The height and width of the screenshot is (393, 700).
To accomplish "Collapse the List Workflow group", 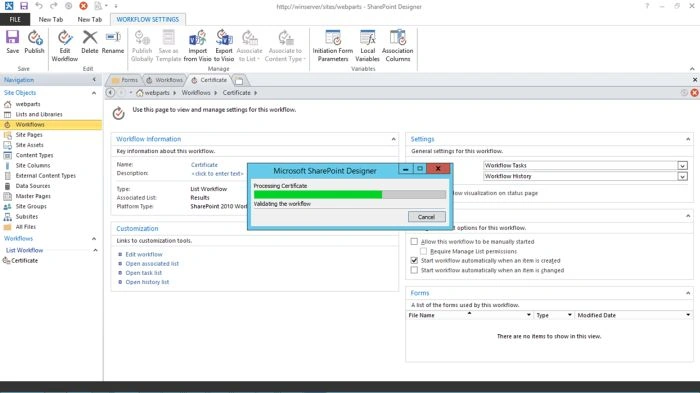I will point(95,250).
